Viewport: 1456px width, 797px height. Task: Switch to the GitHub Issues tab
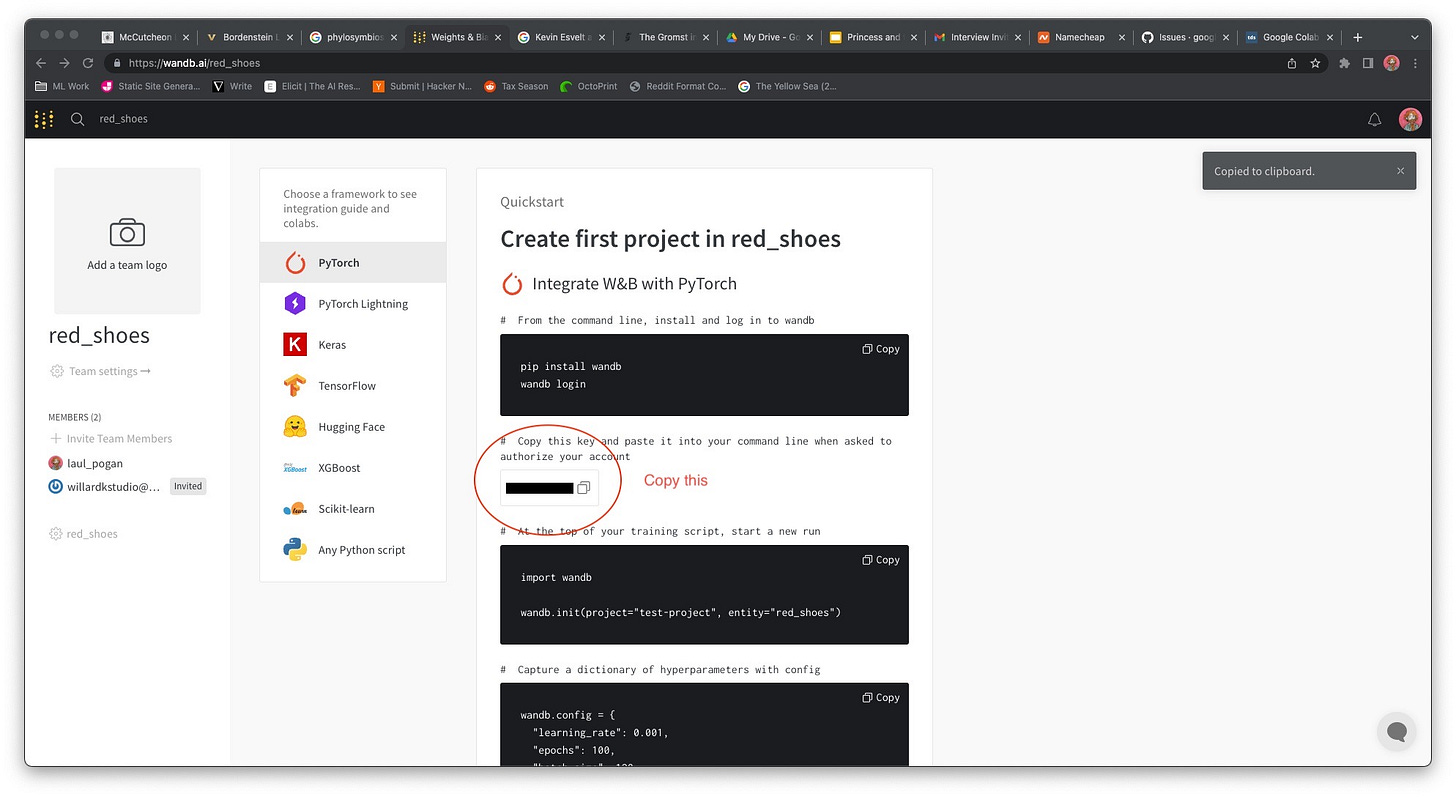coord(1184,37)
